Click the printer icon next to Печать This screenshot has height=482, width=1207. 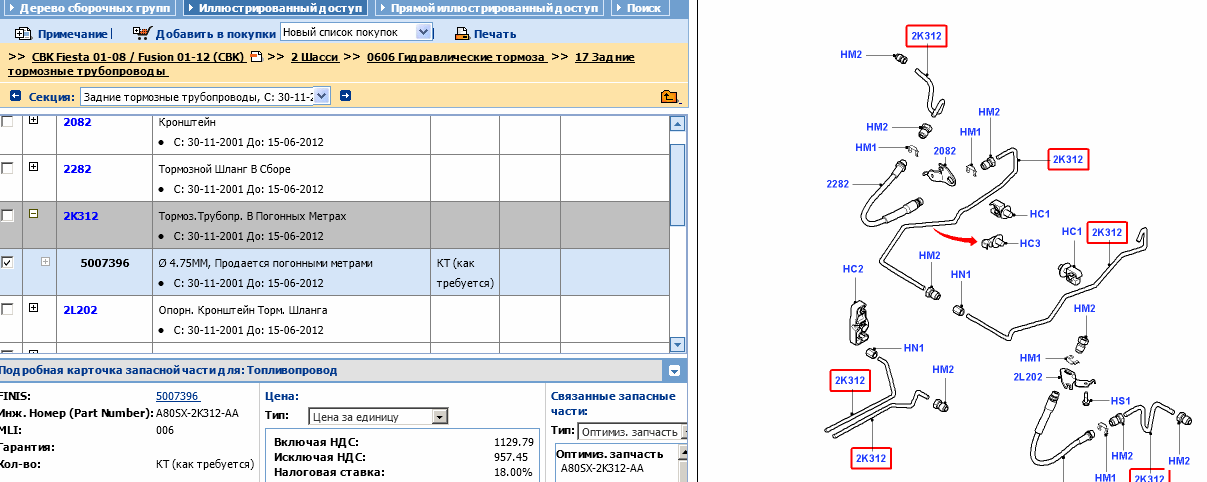(462, 33)
